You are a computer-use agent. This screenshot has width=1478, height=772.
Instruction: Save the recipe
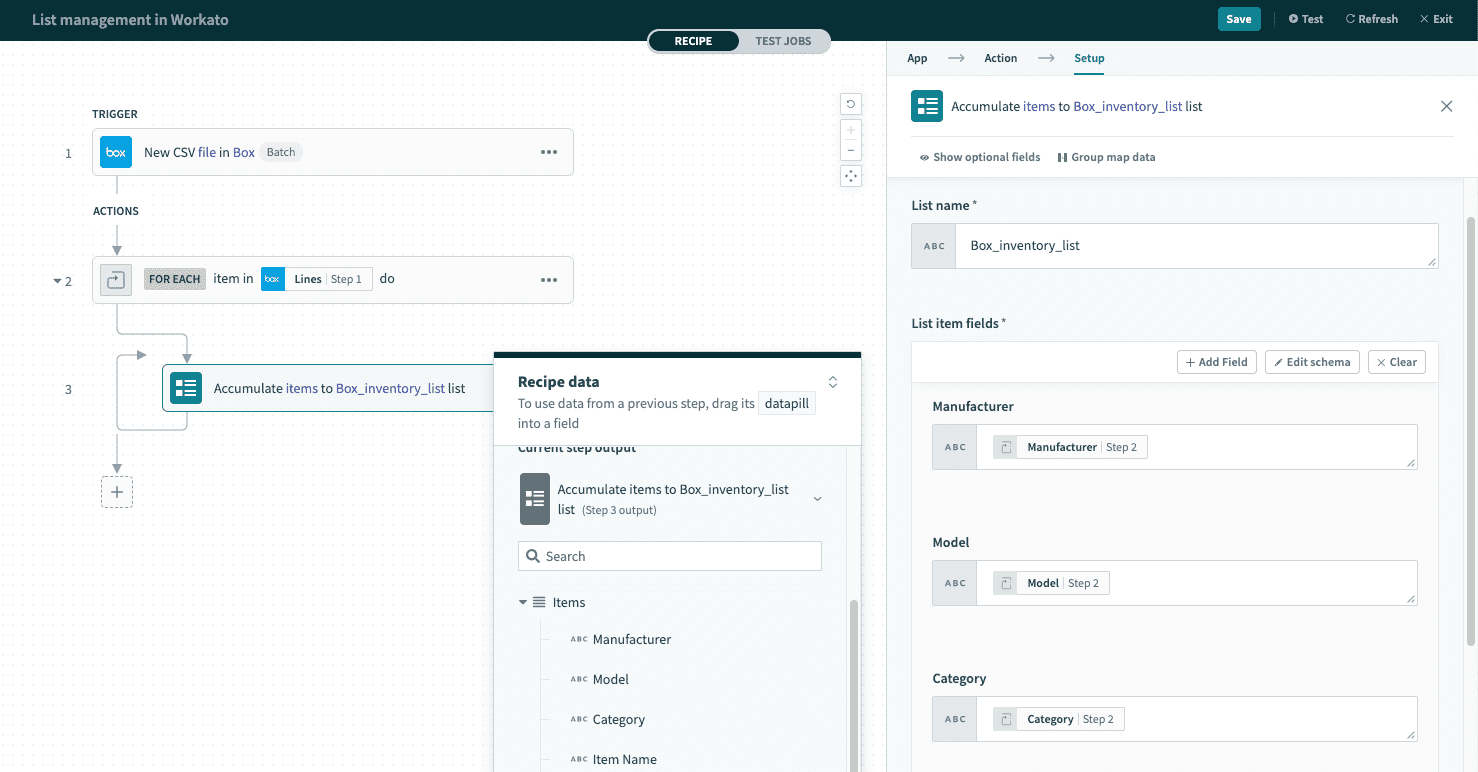click(x=1239, y=19)
